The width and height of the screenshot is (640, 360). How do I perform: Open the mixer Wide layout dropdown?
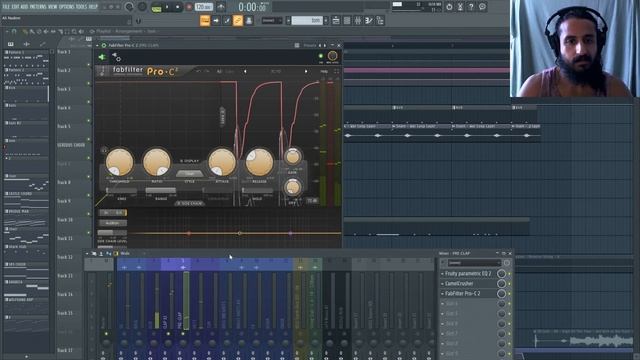point(125,253)
